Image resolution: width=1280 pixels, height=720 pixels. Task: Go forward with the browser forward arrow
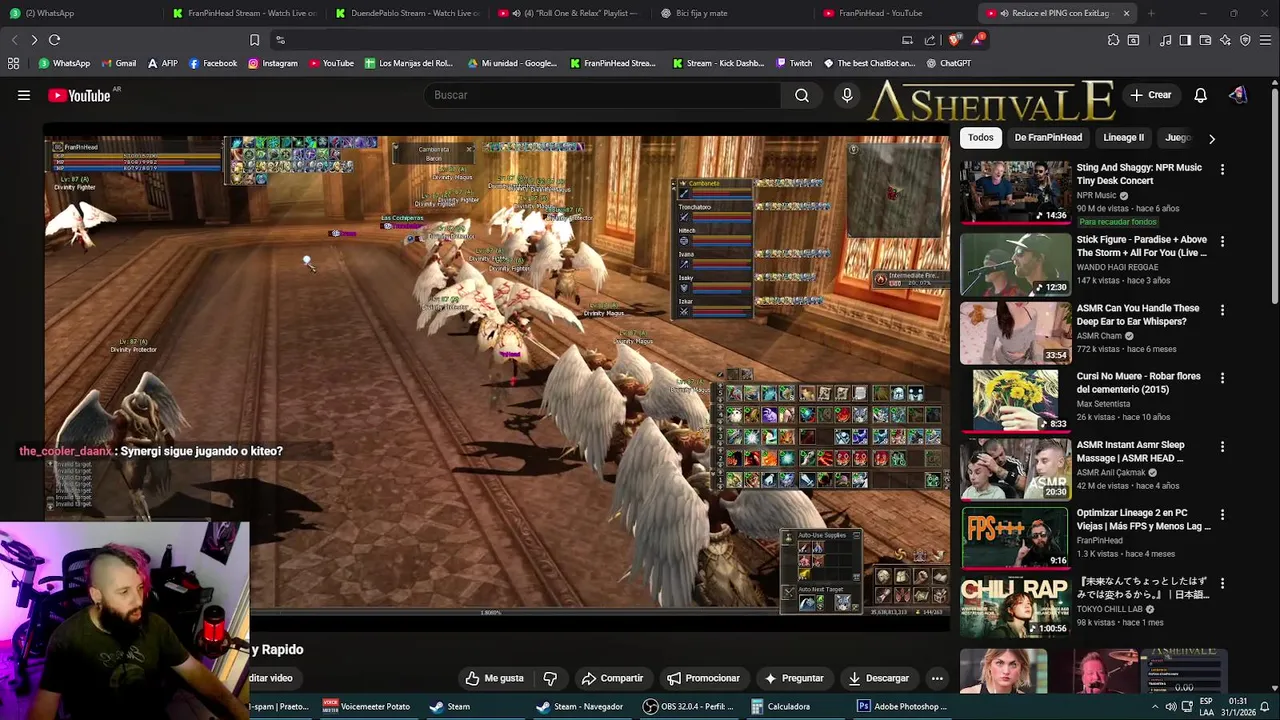click(x=34, y=40)
